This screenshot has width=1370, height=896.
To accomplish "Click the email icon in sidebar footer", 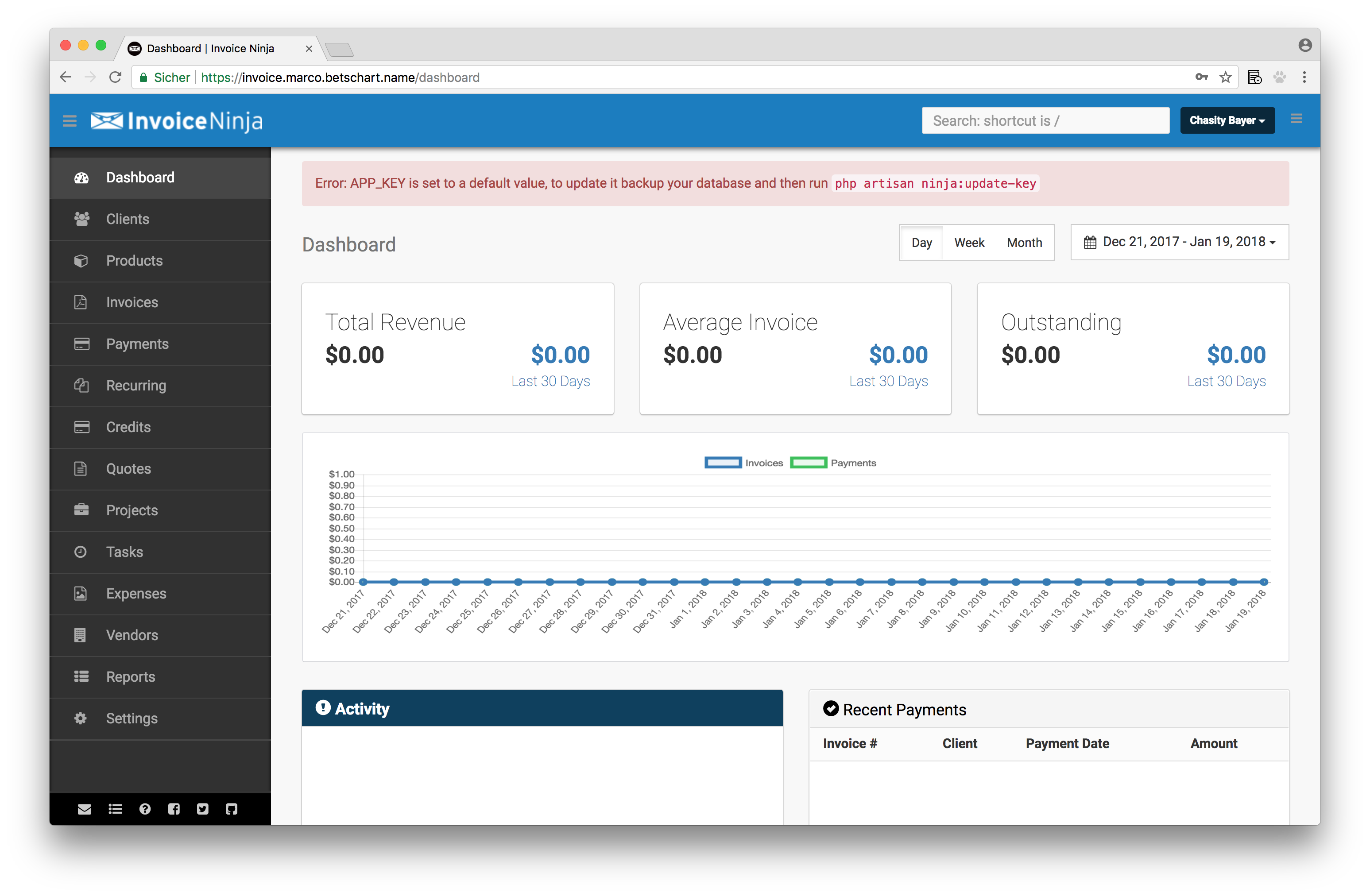I will [x=84, y=809].
